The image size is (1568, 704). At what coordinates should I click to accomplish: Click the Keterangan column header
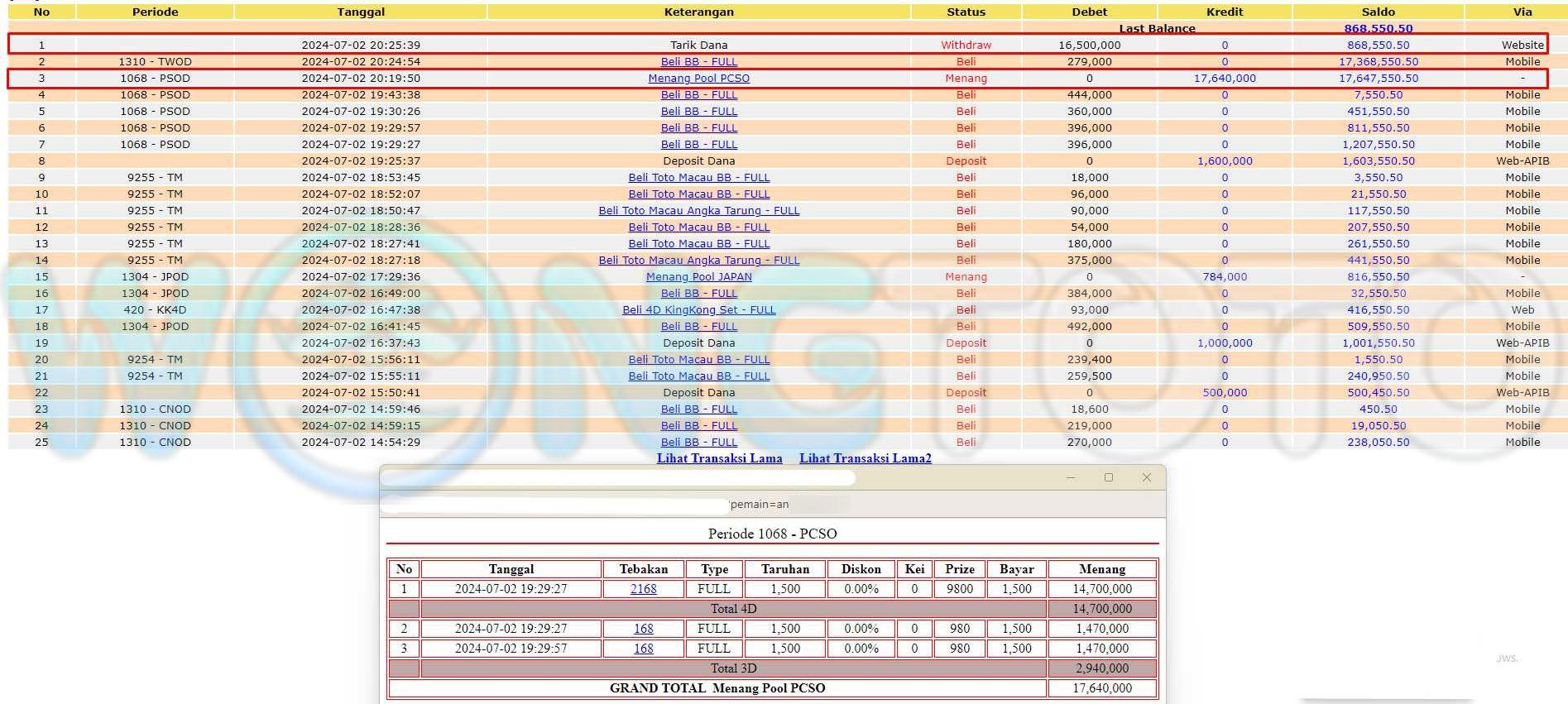(698, 12)
